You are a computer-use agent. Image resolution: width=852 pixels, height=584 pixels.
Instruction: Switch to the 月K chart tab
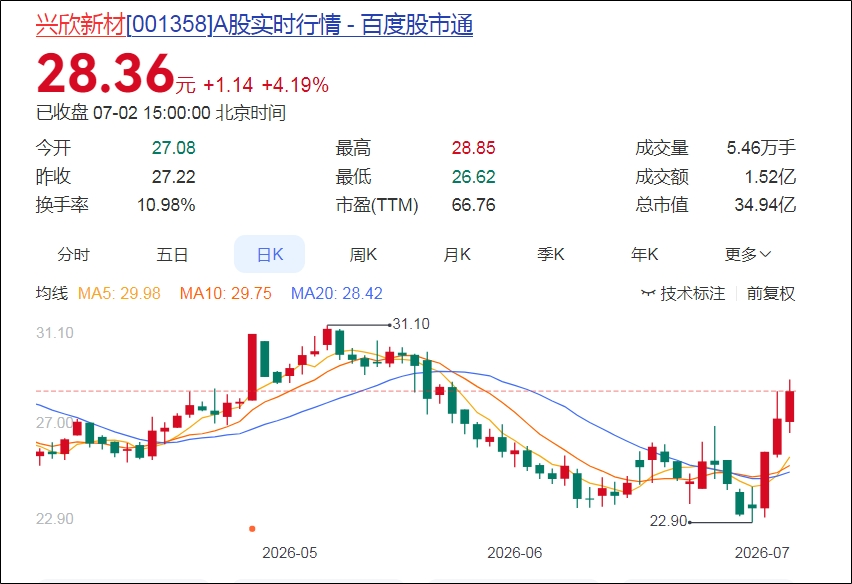(457, 254)
